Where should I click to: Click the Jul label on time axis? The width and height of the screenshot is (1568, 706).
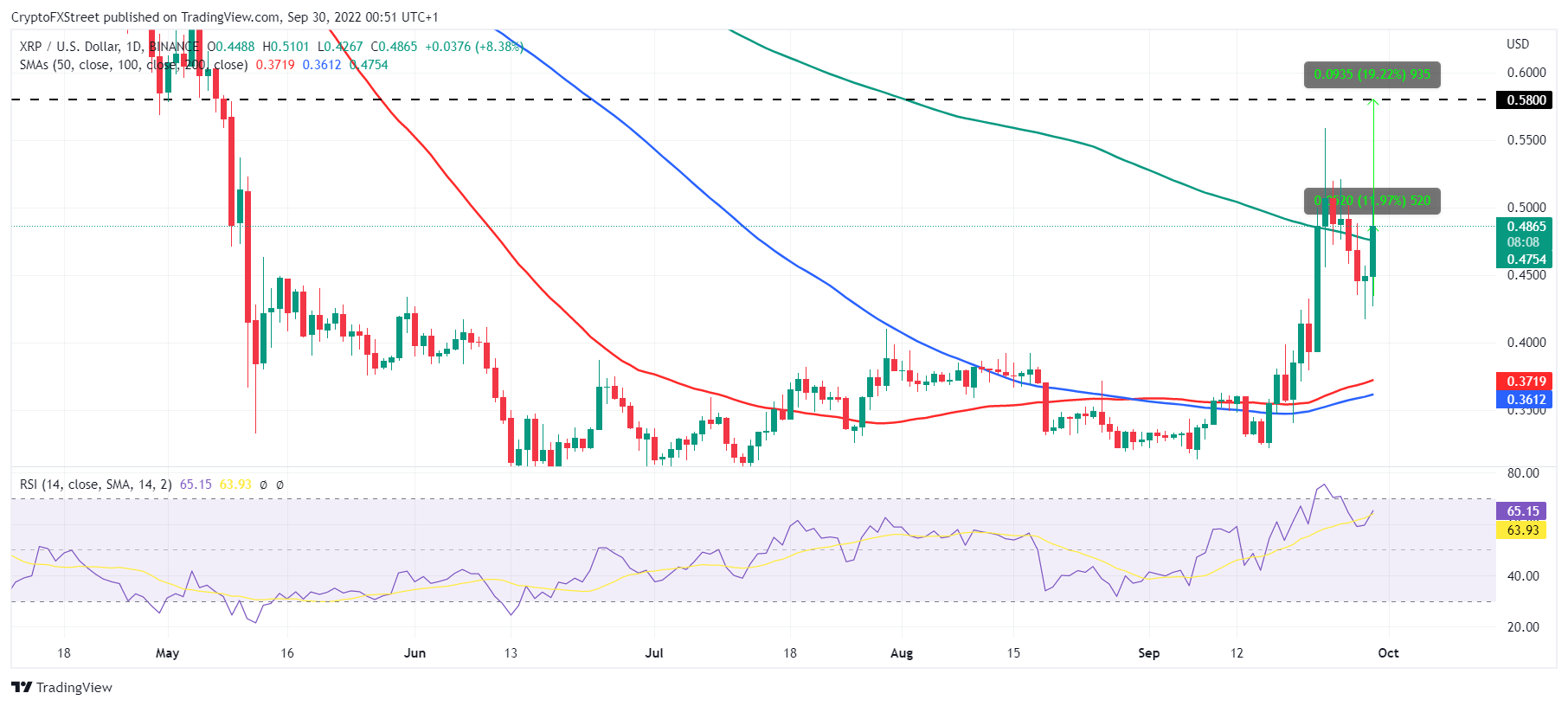pos(654,653)
